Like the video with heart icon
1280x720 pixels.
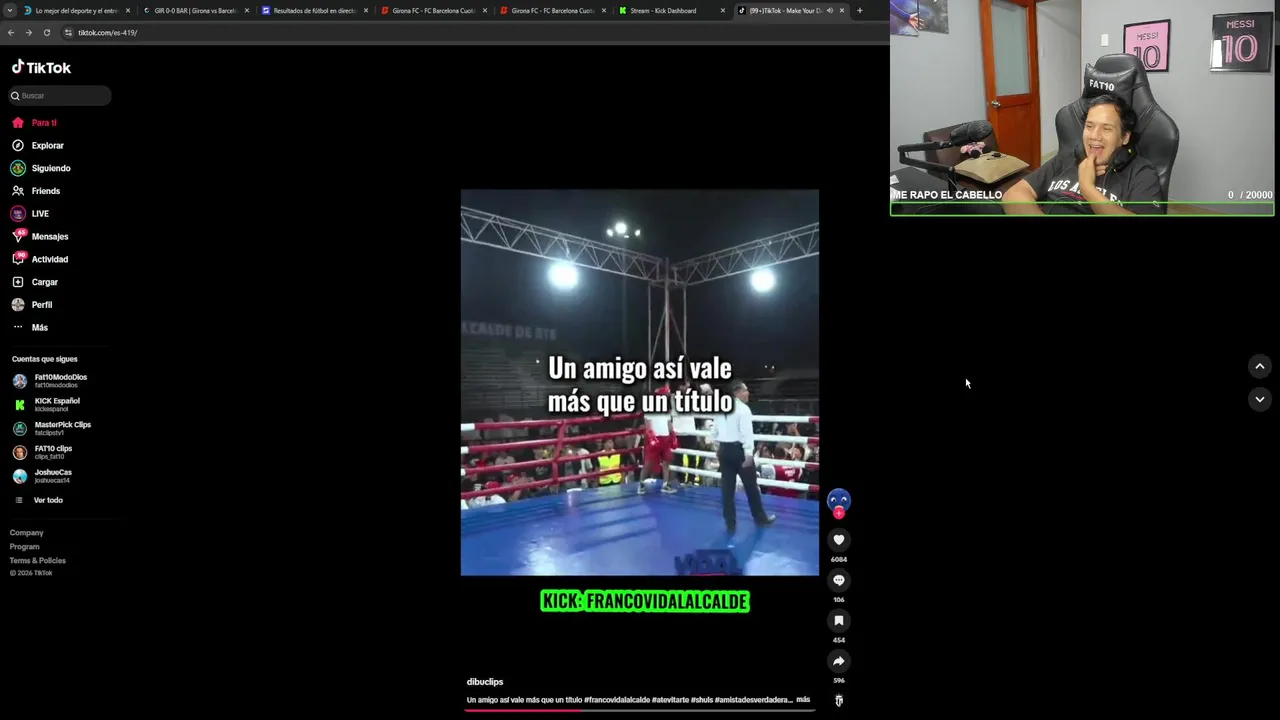(839, 540)
